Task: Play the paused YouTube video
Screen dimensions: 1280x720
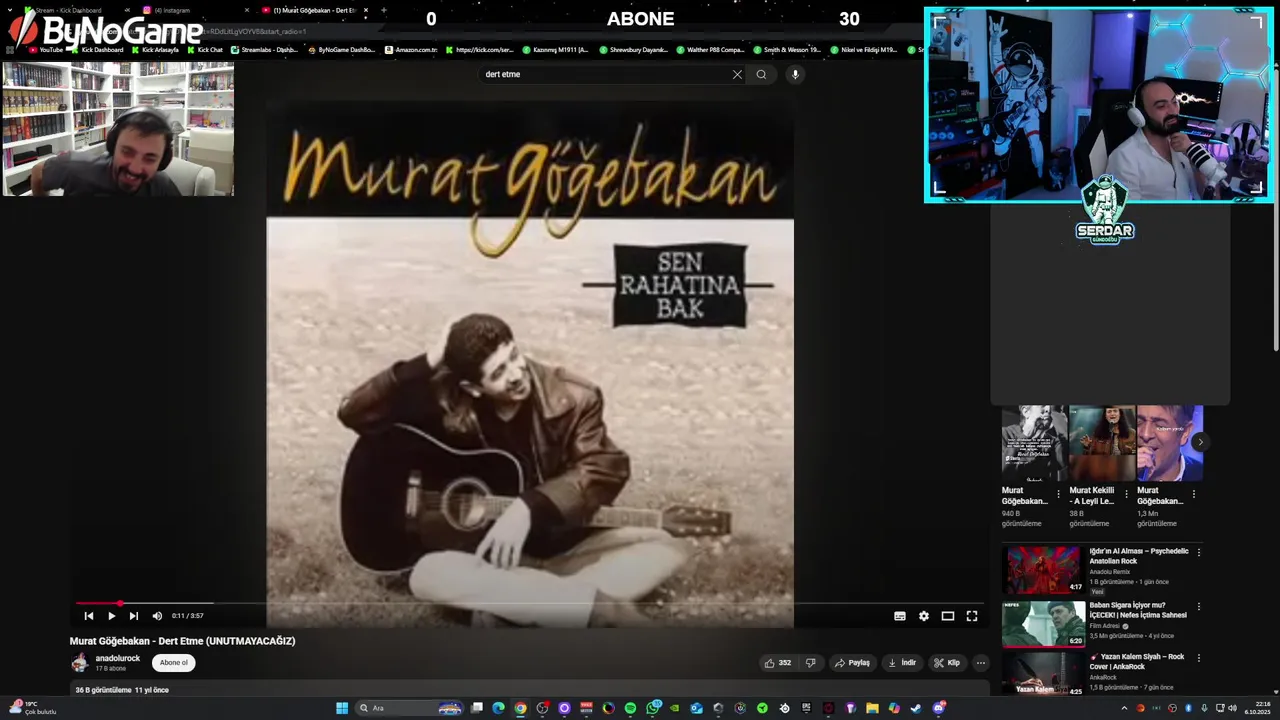Action: (111, 616)
